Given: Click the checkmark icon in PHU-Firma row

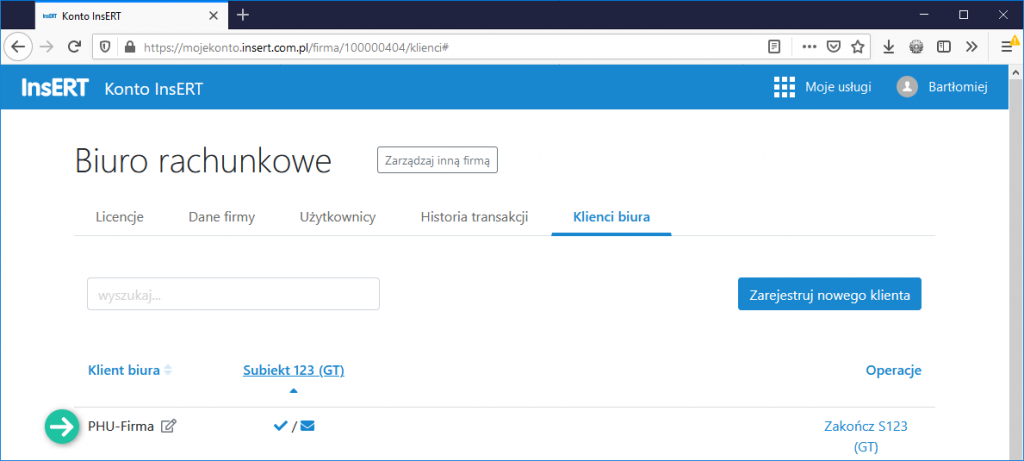Looking at the screenshot, I should pyautogui.click(x=280, y=426).
